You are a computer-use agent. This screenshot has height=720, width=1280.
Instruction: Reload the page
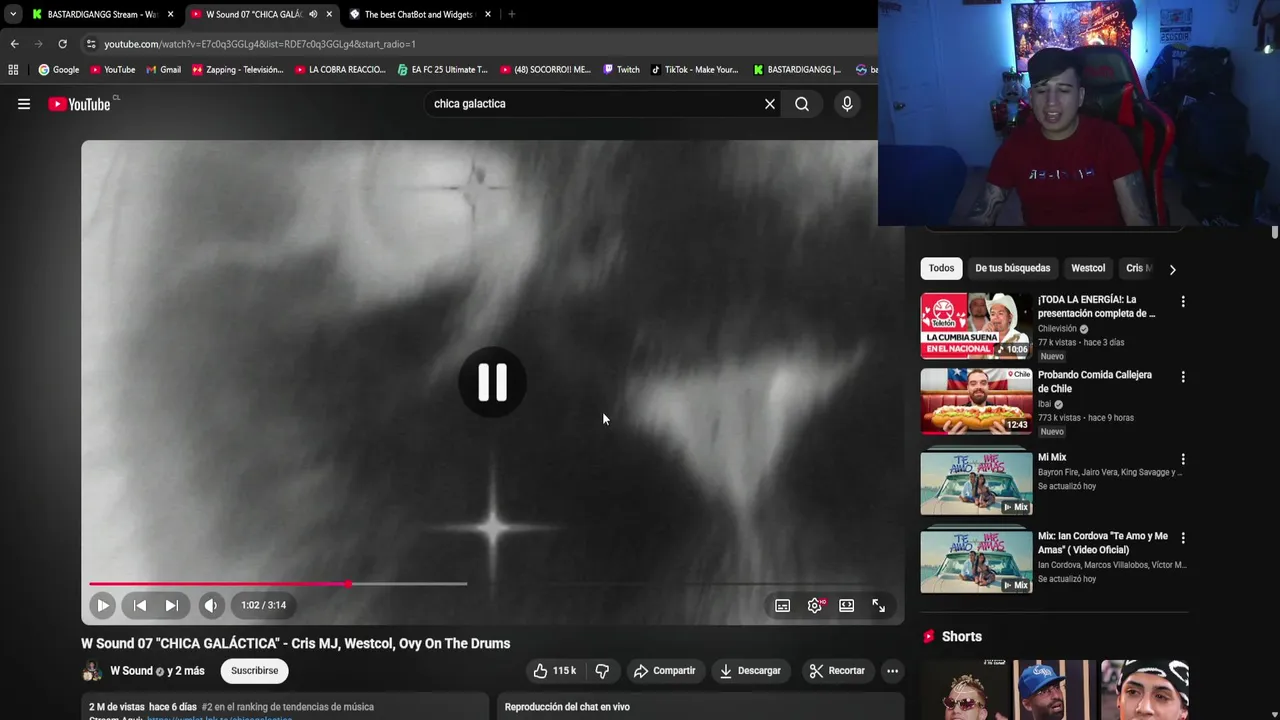click(62, 44)
